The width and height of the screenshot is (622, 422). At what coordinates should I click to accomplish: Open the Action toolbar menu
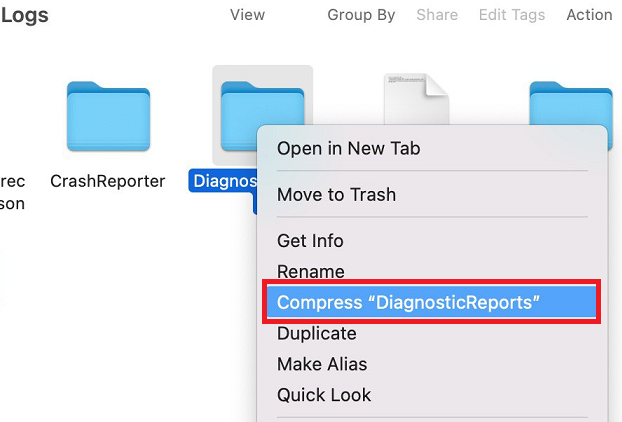click(x=589, y=15)
